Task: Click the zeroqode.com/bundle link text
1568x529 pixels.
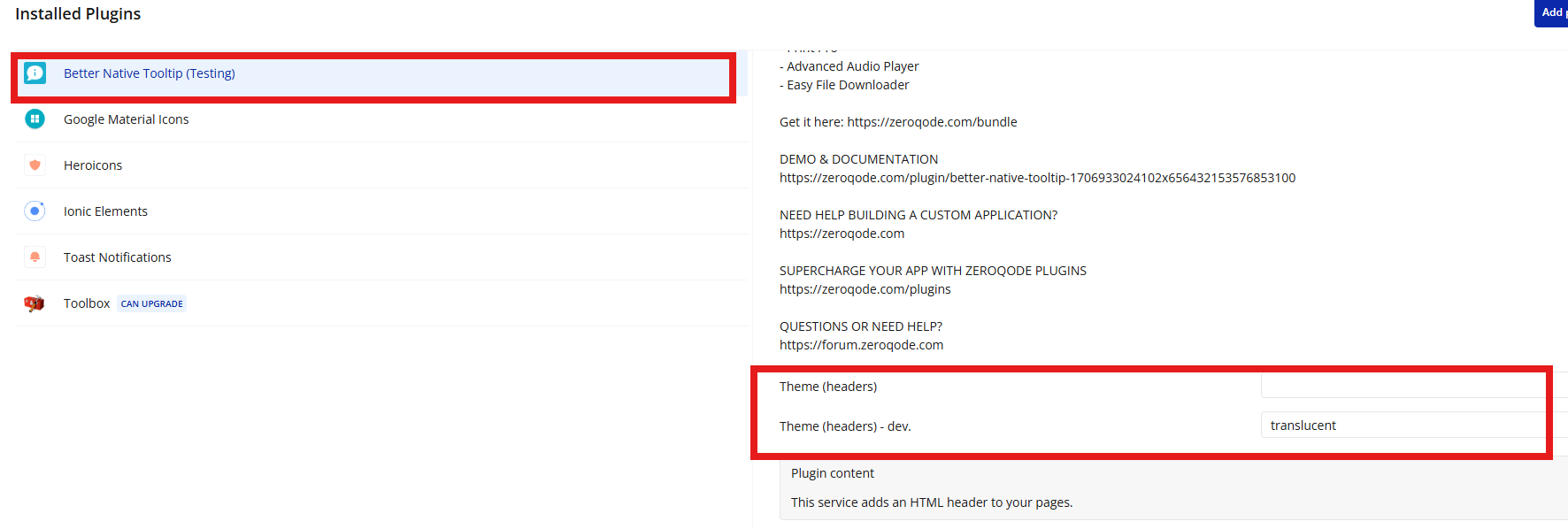Action: pos(932,122)
